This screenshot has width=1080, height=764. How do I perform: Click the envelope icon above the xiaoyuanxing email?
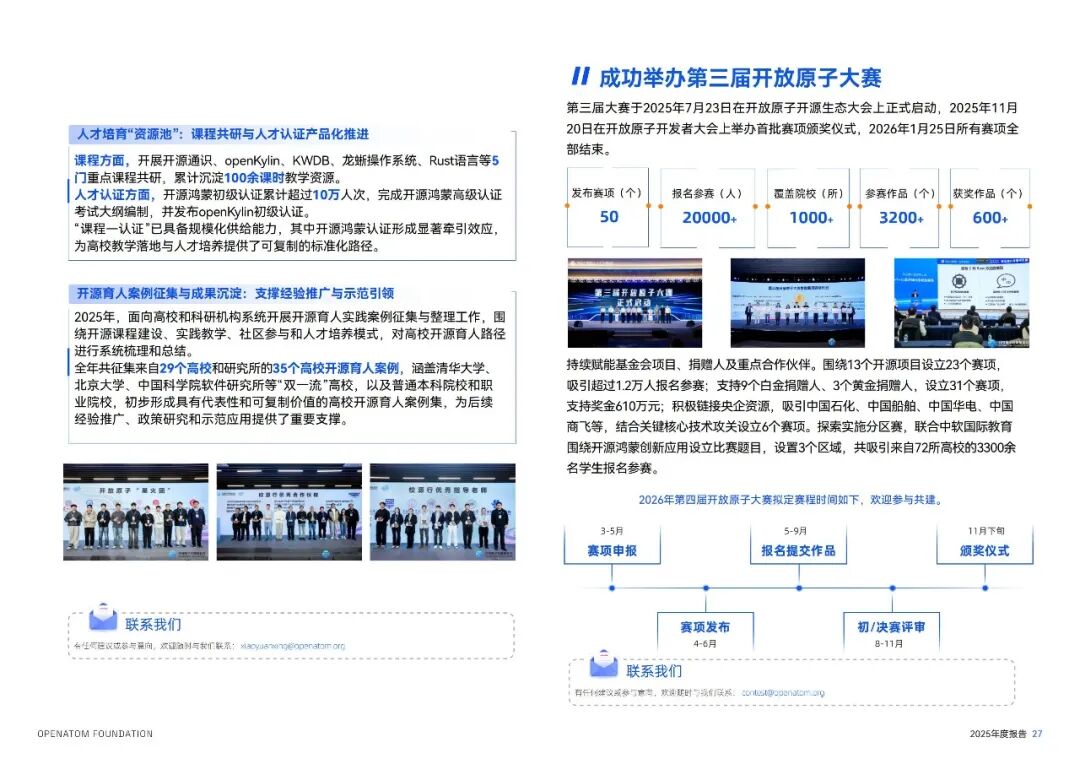pyautogui.click(x=103, y=617)
